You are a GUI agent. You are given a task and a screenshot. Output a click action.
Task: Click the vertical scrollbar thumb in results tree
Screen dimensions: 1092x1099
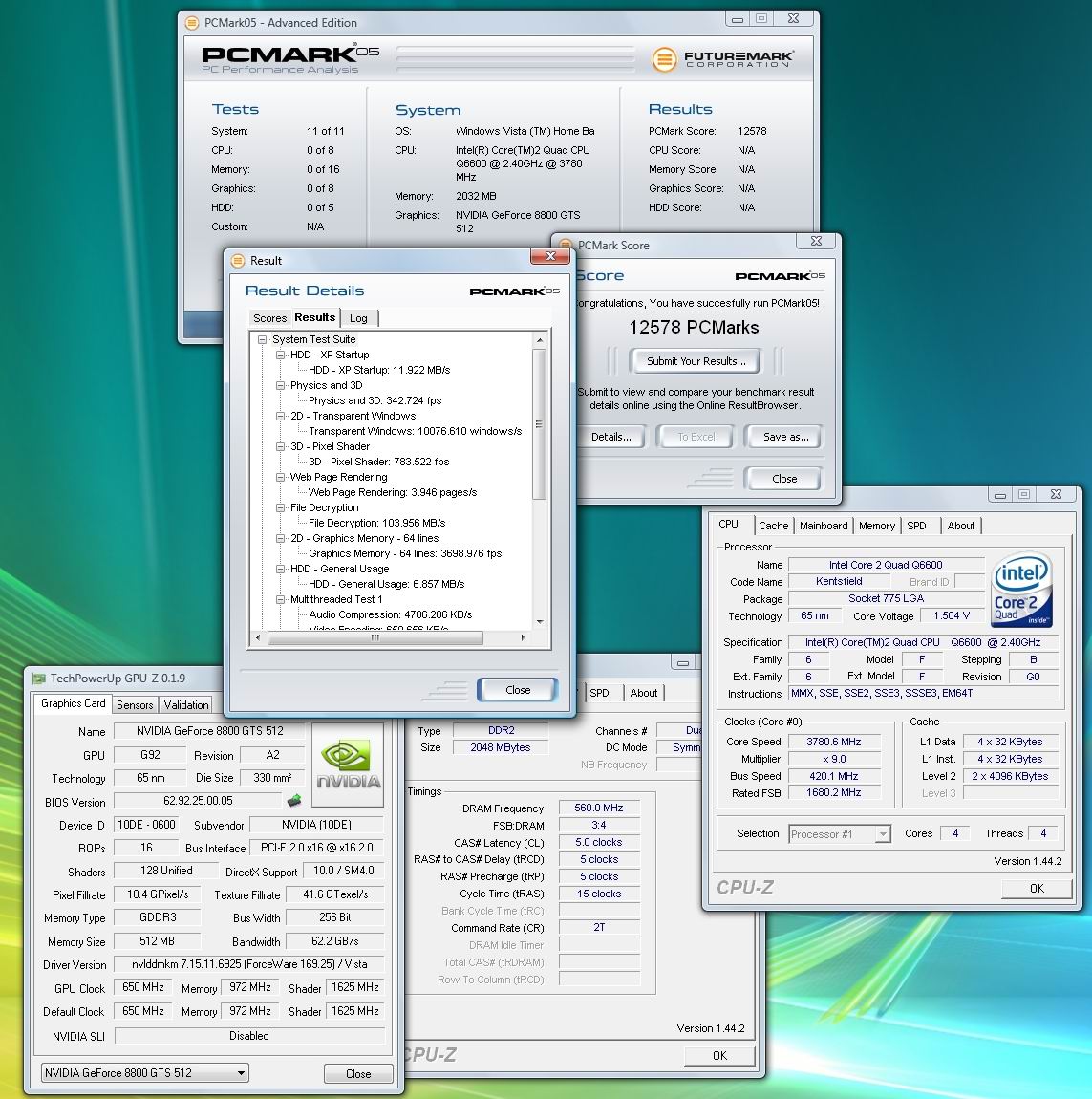[x=539, y=423]
